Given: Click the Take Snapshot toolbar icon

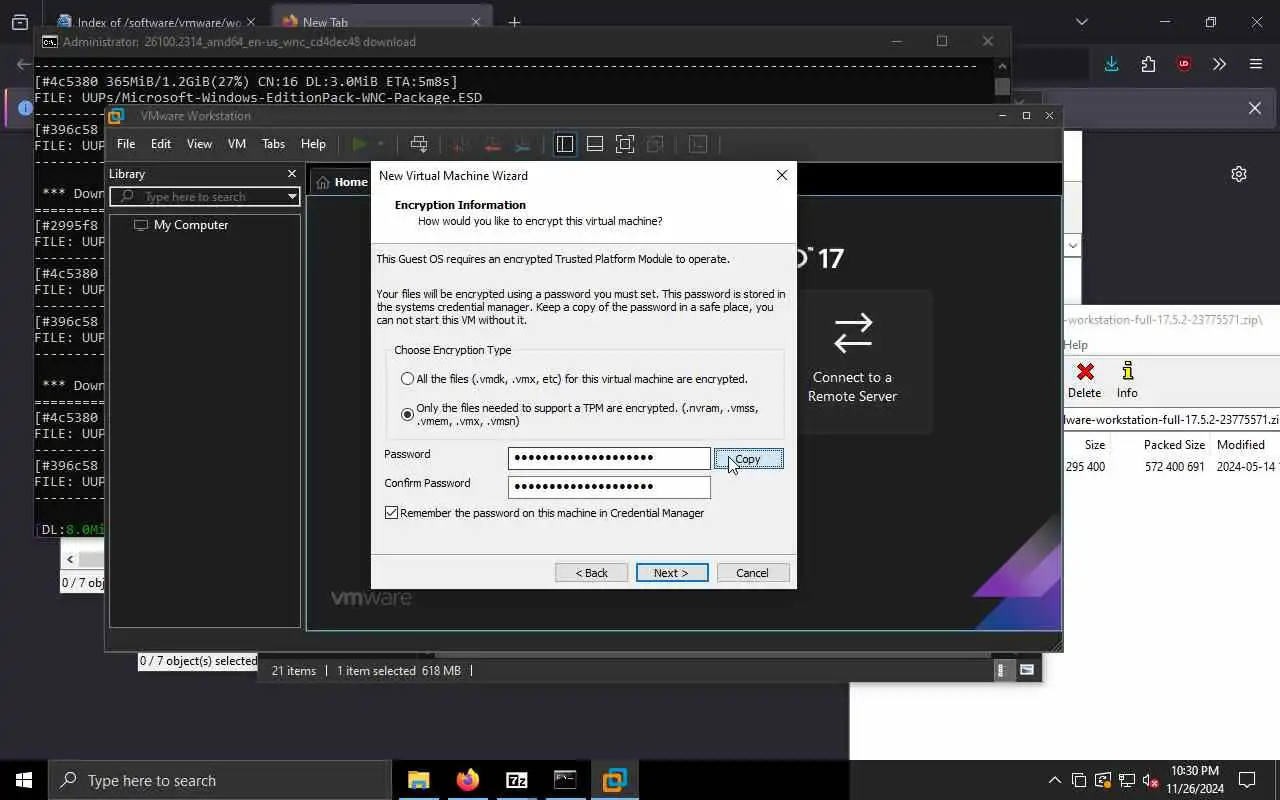Looking at the screenshot, I should (x=460, y=144).
